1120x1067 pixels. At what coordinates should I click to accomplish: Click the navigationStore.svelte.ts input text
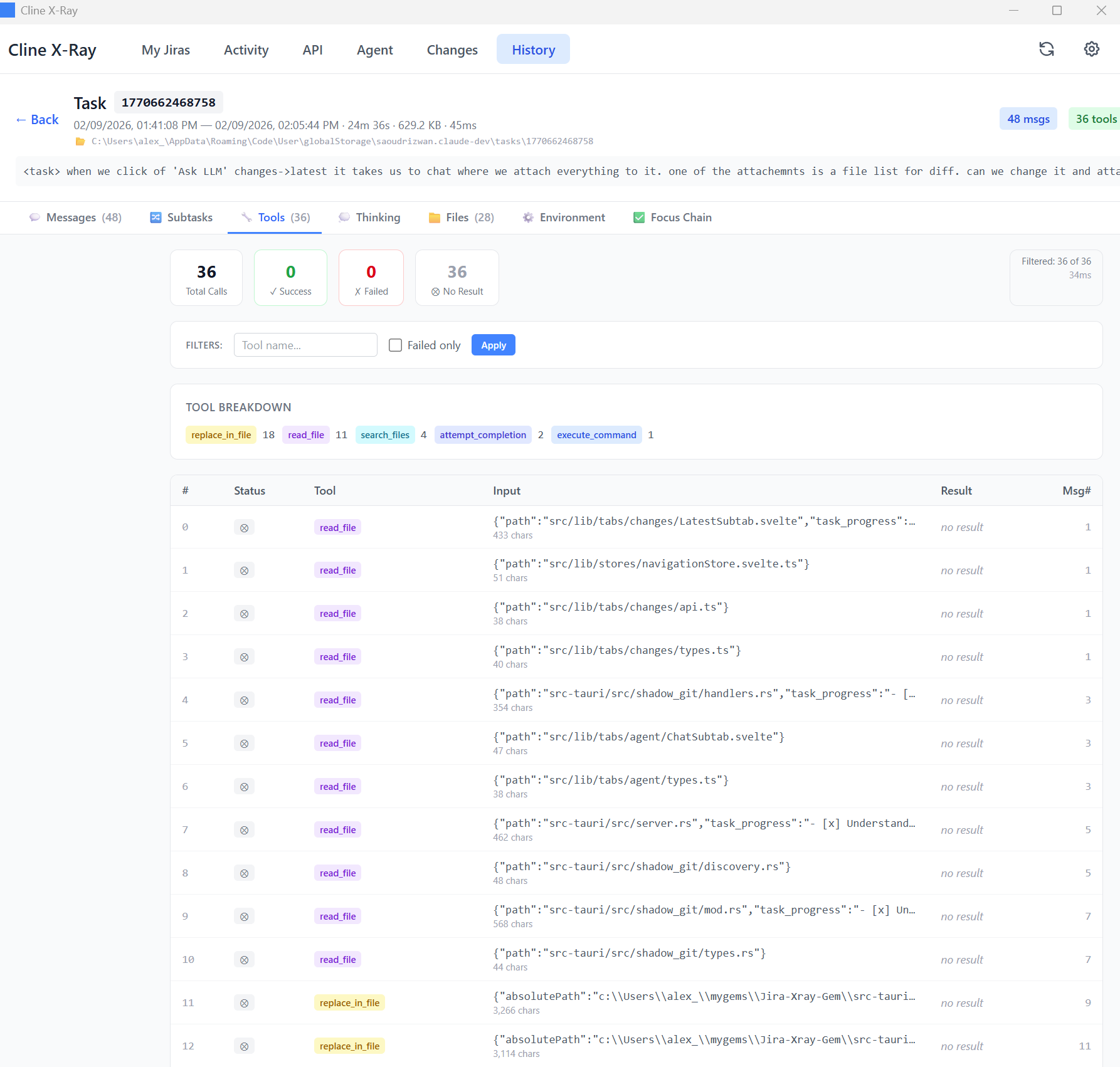[651, 564]
